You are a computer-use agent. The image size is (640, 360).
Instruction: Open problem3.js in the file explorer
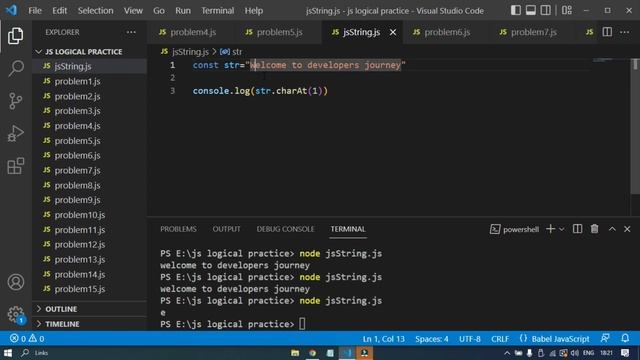coord(89,111)
